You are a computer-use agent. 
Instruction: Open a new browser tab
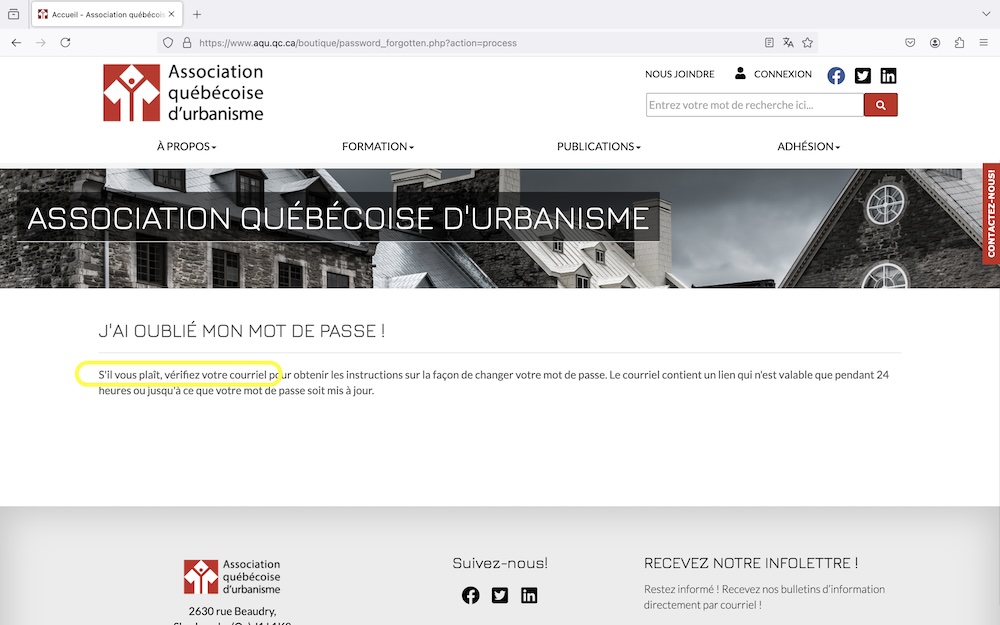[197, 14]
